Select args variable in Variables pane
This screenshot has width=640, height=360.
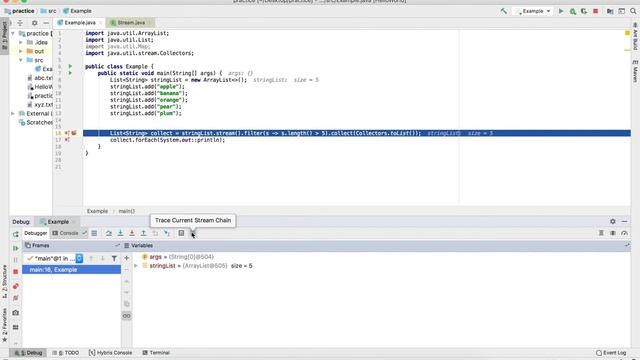177,257
